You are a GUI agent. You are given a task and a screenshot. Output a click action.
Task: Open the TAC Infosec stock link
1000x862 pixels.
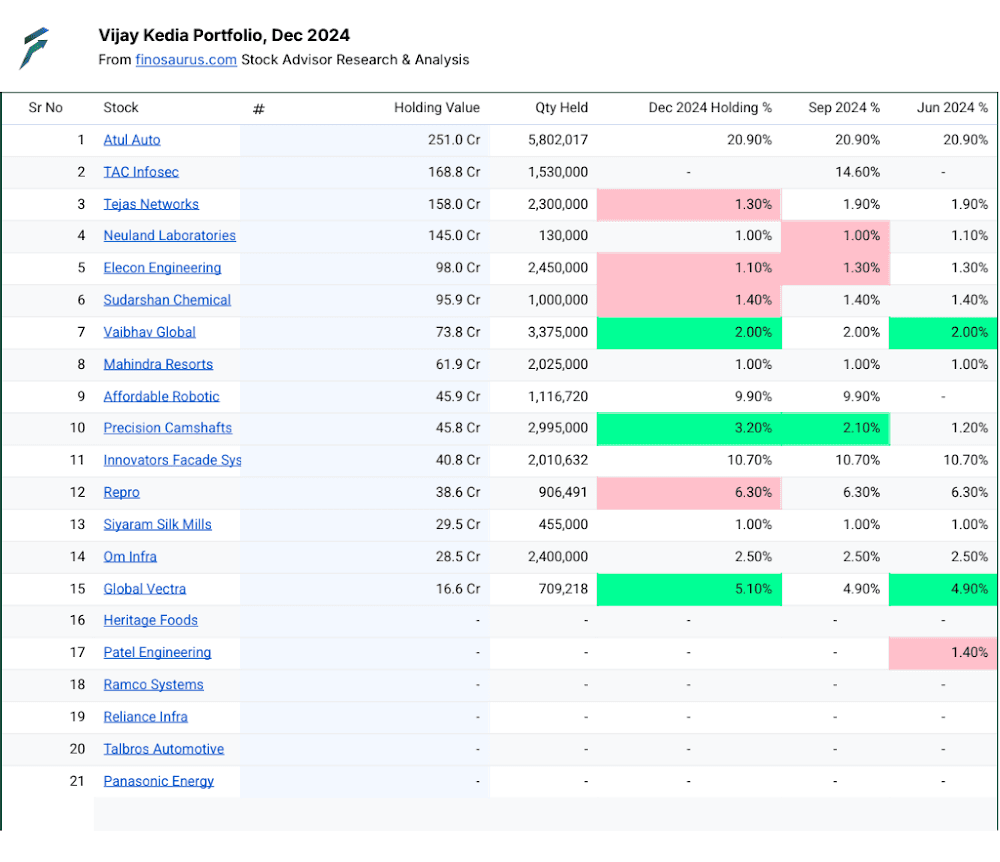point(141,172)
